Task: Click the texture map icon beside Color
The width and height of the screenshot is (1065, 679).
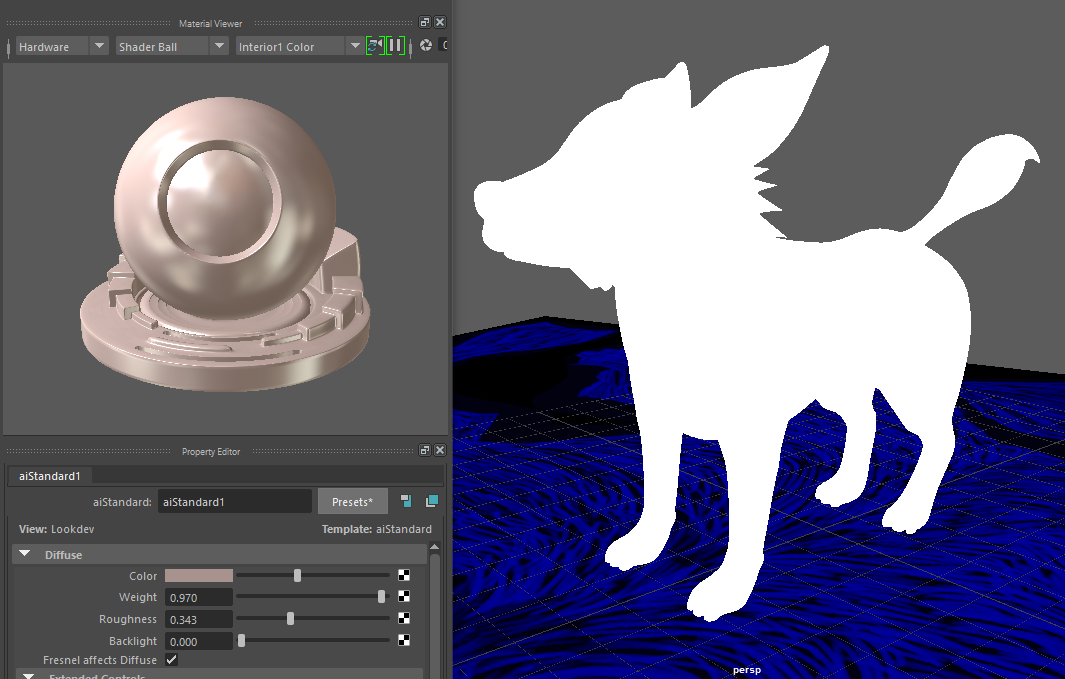Action: (404, 575)
